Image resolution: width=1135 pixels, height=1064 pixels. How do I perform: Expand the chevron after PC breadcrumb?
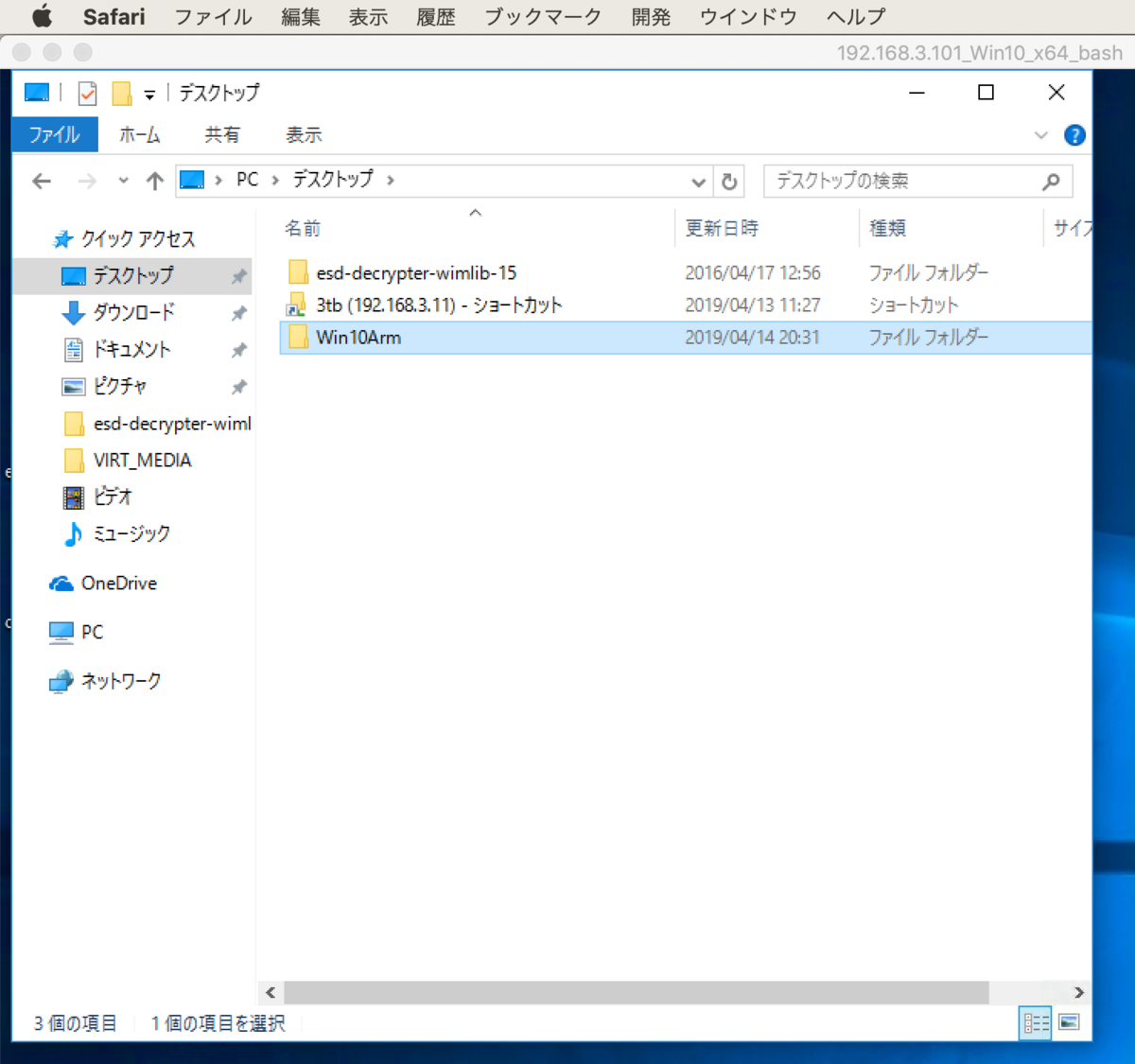click(x=275, y=180)
